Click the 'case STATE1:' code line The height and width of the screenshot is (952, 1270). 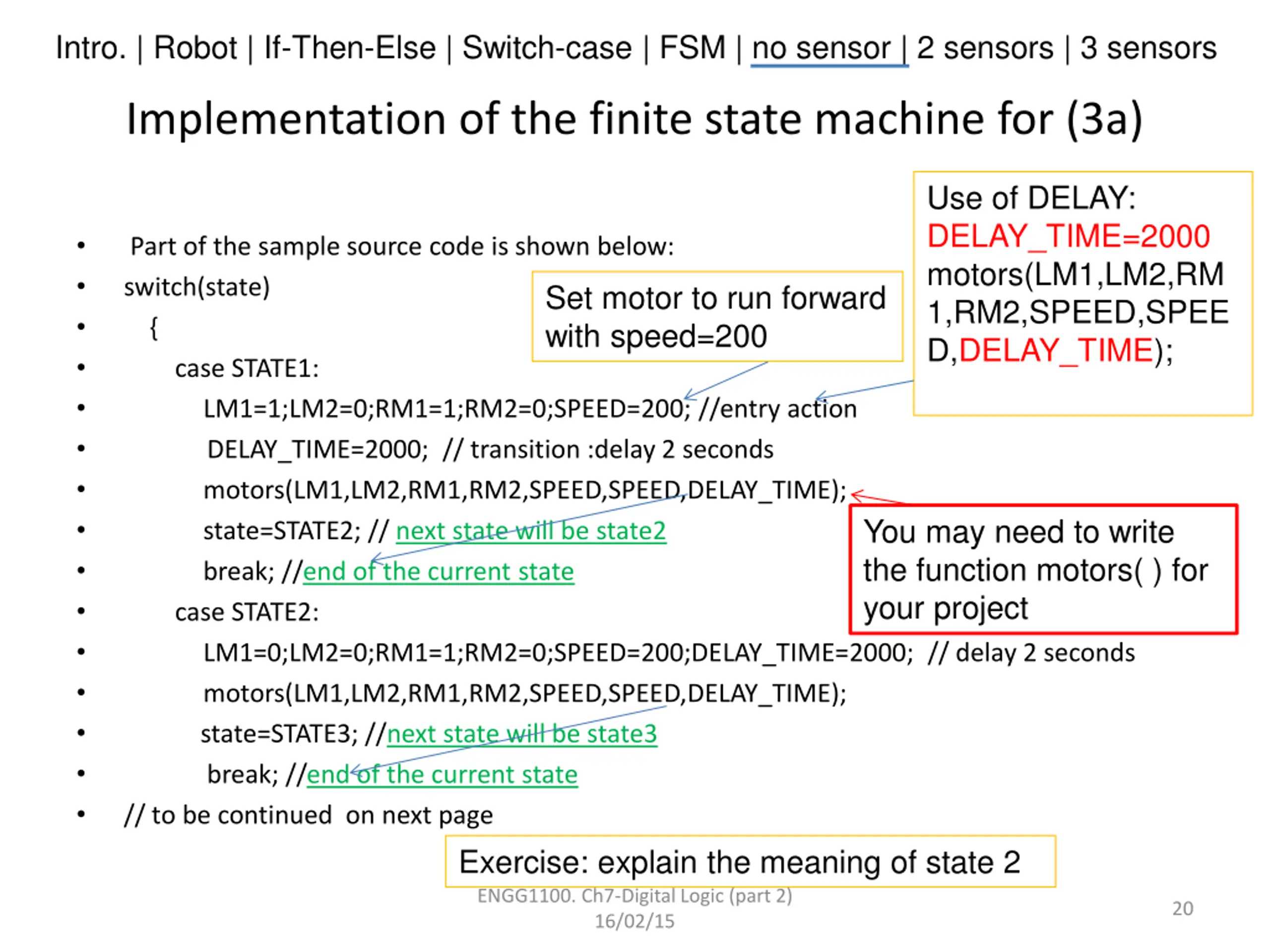point(247,368)
